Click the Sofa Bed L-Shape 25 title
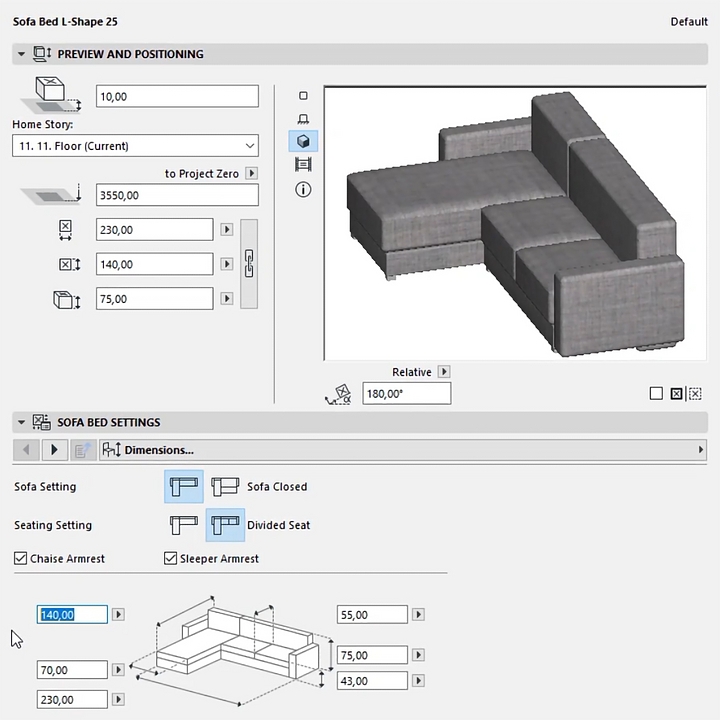 point(65,22)
